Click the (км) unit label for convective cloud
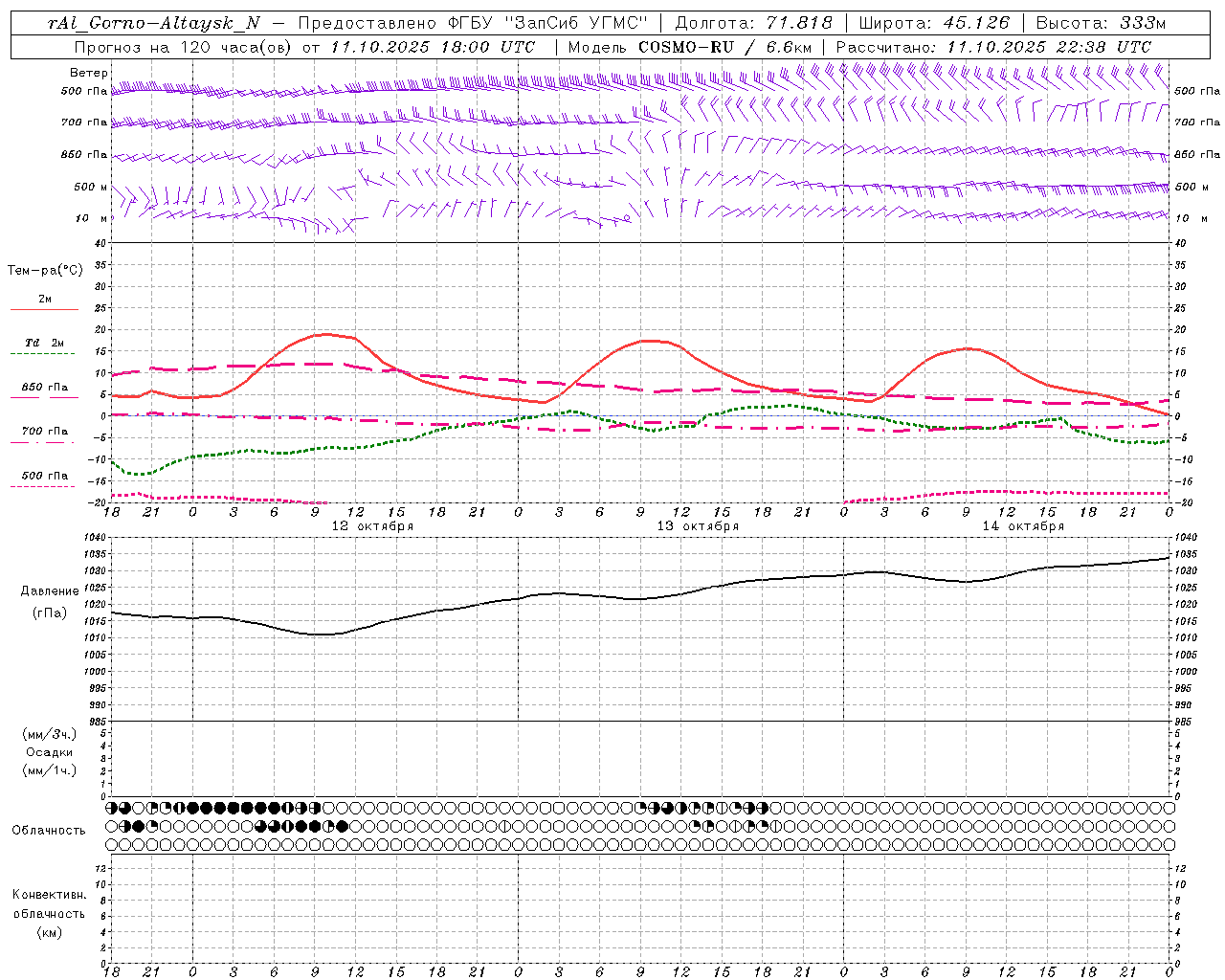Screen dimensions: 1225x980 click(x=50, y=932)
